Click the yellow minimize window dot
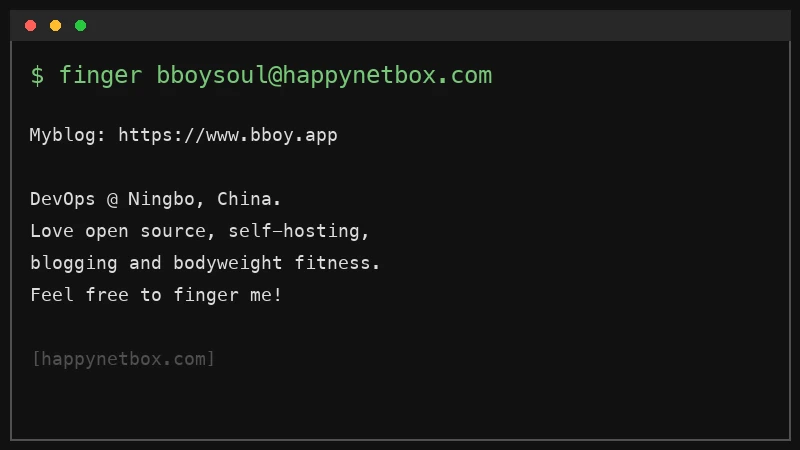The image size is (800, 450). click(56, 26)
